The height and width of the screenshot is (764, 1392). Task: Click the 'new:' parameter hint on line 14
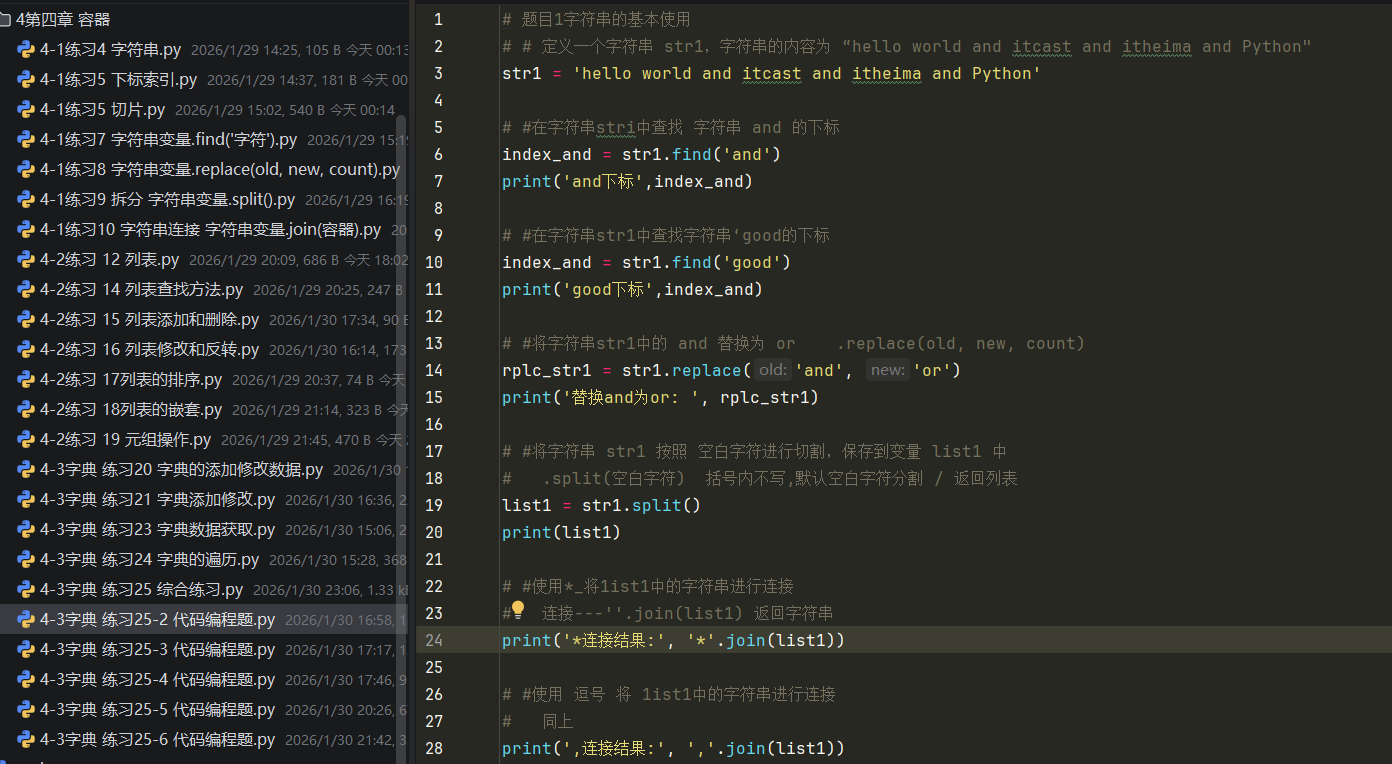[887, 370]
